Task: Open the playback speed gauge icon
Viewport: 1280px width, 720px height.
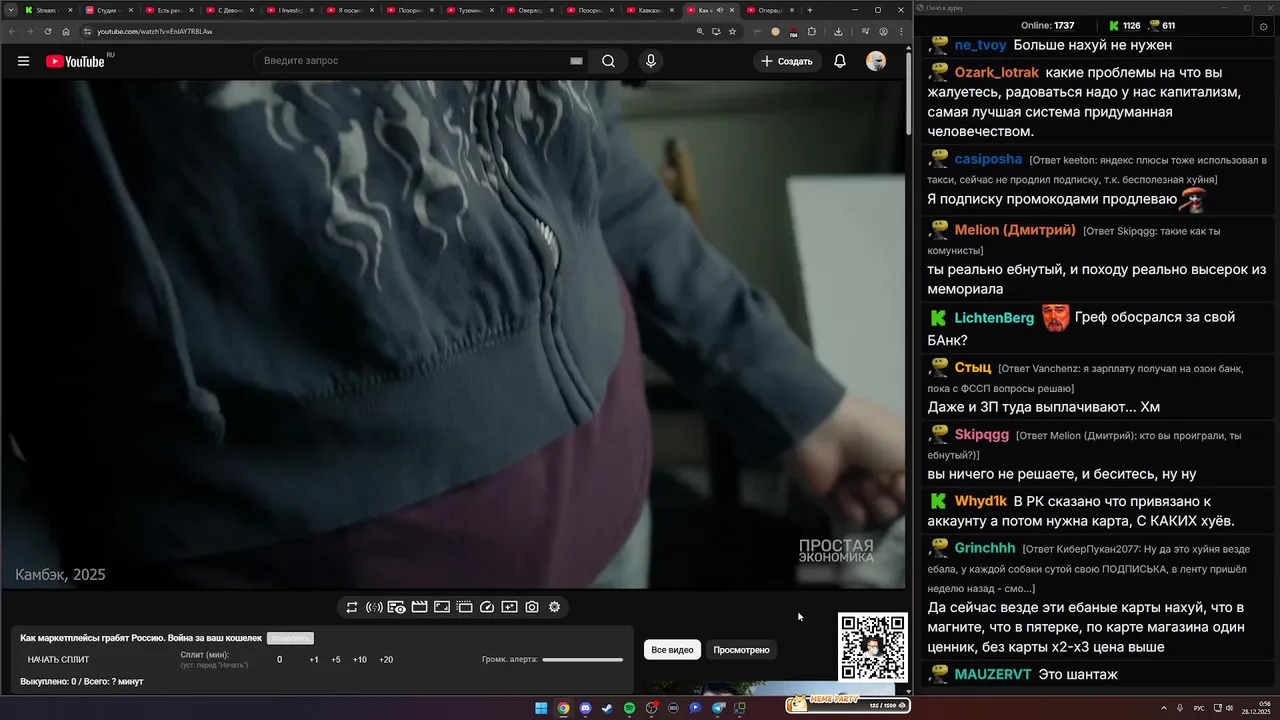Action: [487, 607]
